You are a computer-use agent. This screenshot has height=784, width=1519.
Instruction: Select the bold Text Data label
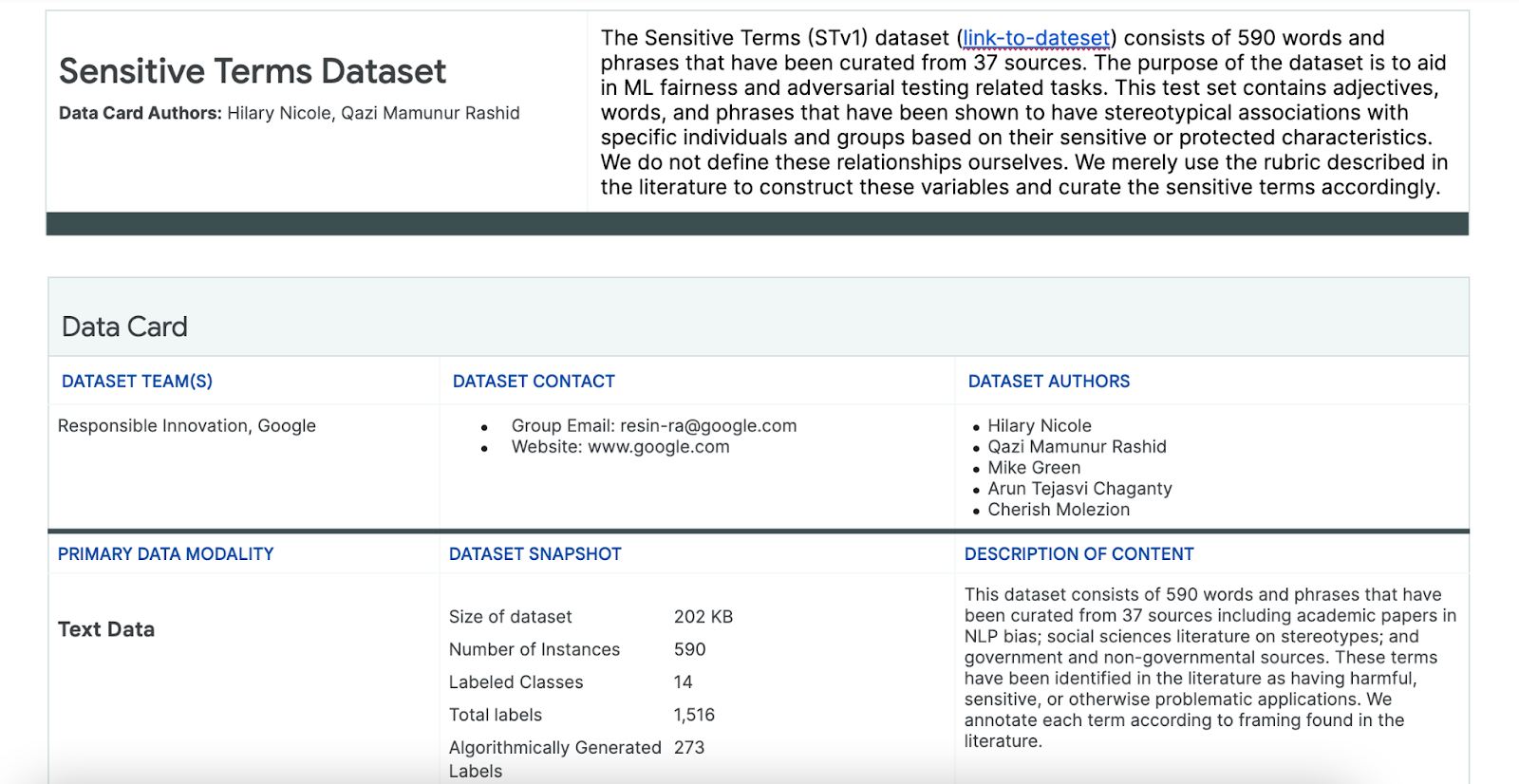(x=106, y=629)
